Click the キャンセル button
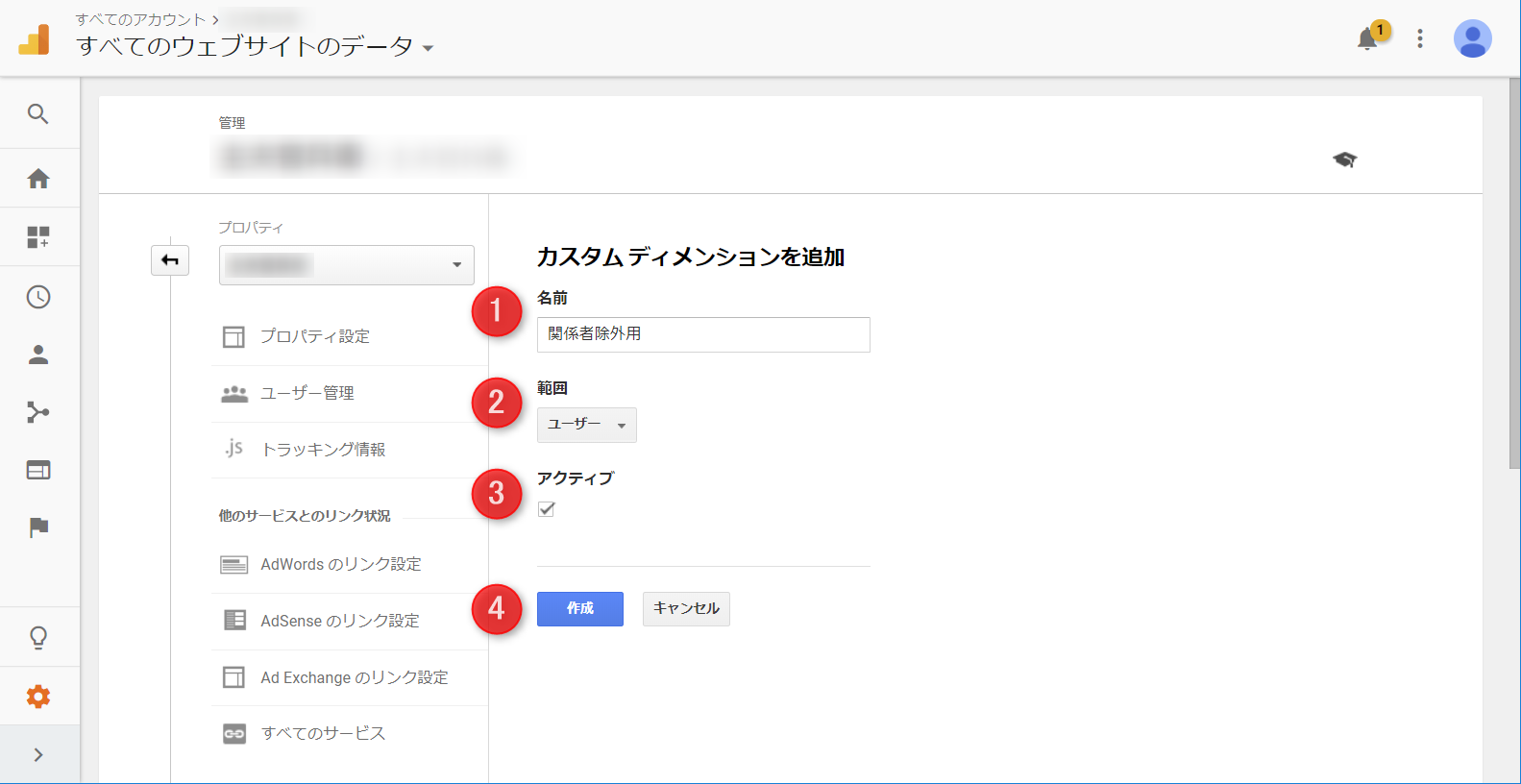1521x784 pixels. [x=686, y=609]
